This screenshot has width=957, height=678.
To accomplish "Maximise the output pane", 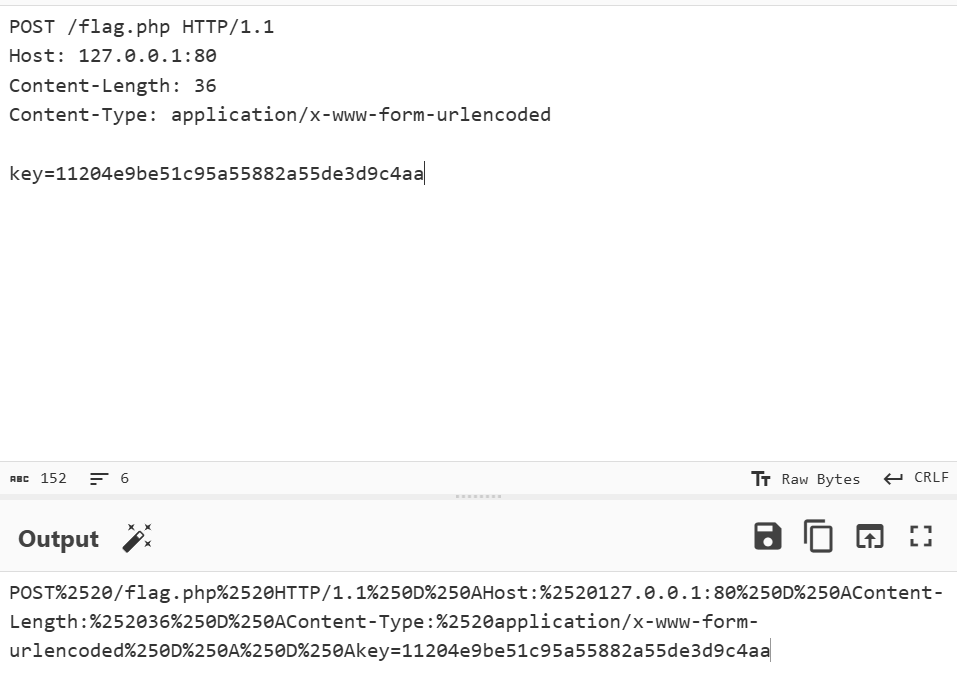I will pyautogui.click(x=920, y=537).
